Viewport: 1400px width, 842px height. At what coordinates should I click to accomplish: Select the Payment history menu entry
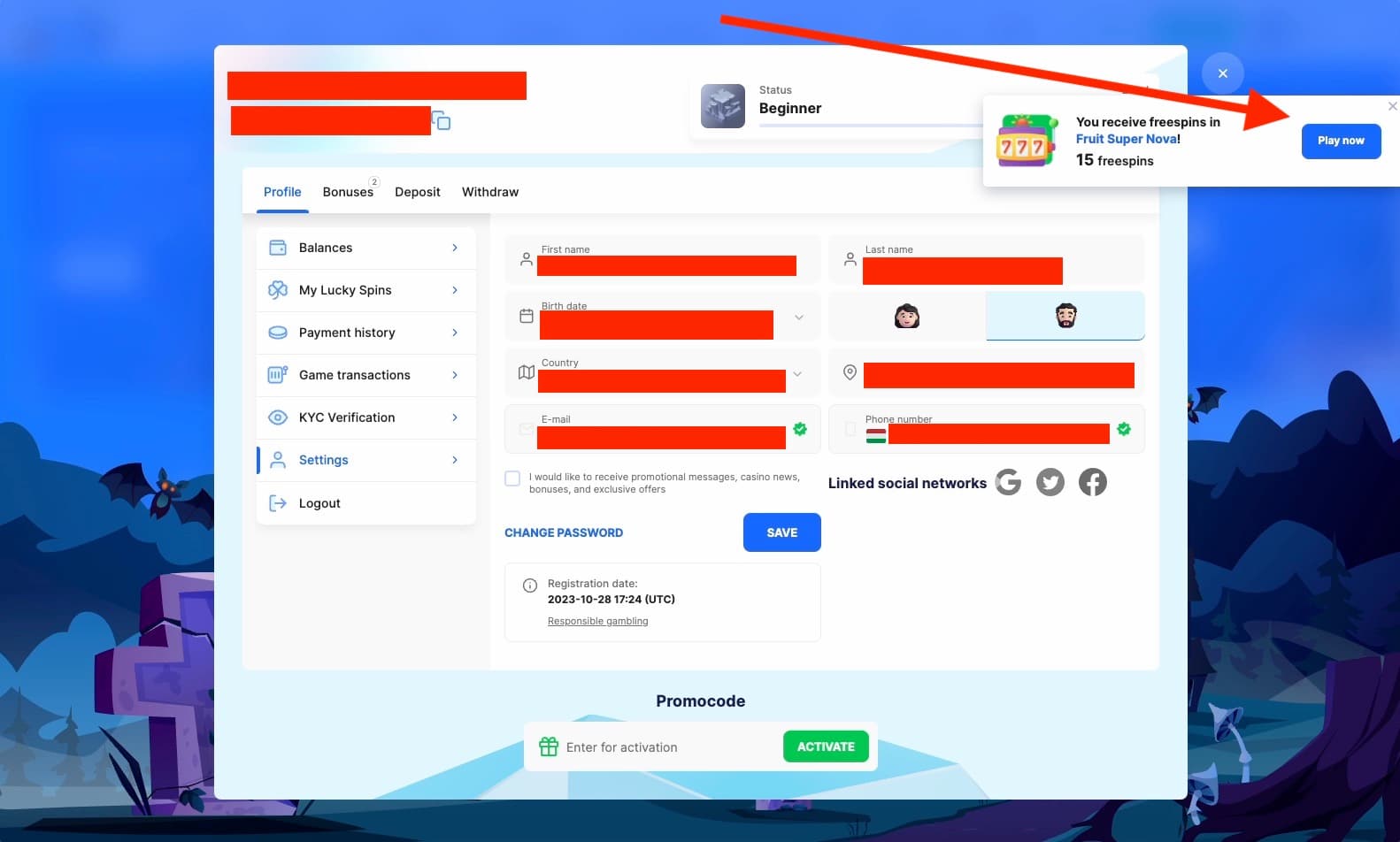366,333
